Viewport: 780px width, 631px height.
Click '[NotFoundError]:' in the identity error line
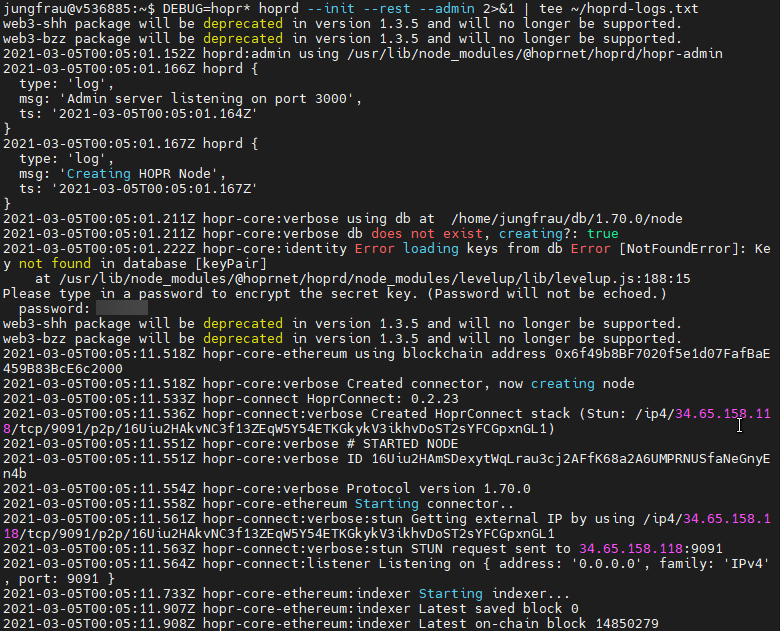[x=682, y=248]
